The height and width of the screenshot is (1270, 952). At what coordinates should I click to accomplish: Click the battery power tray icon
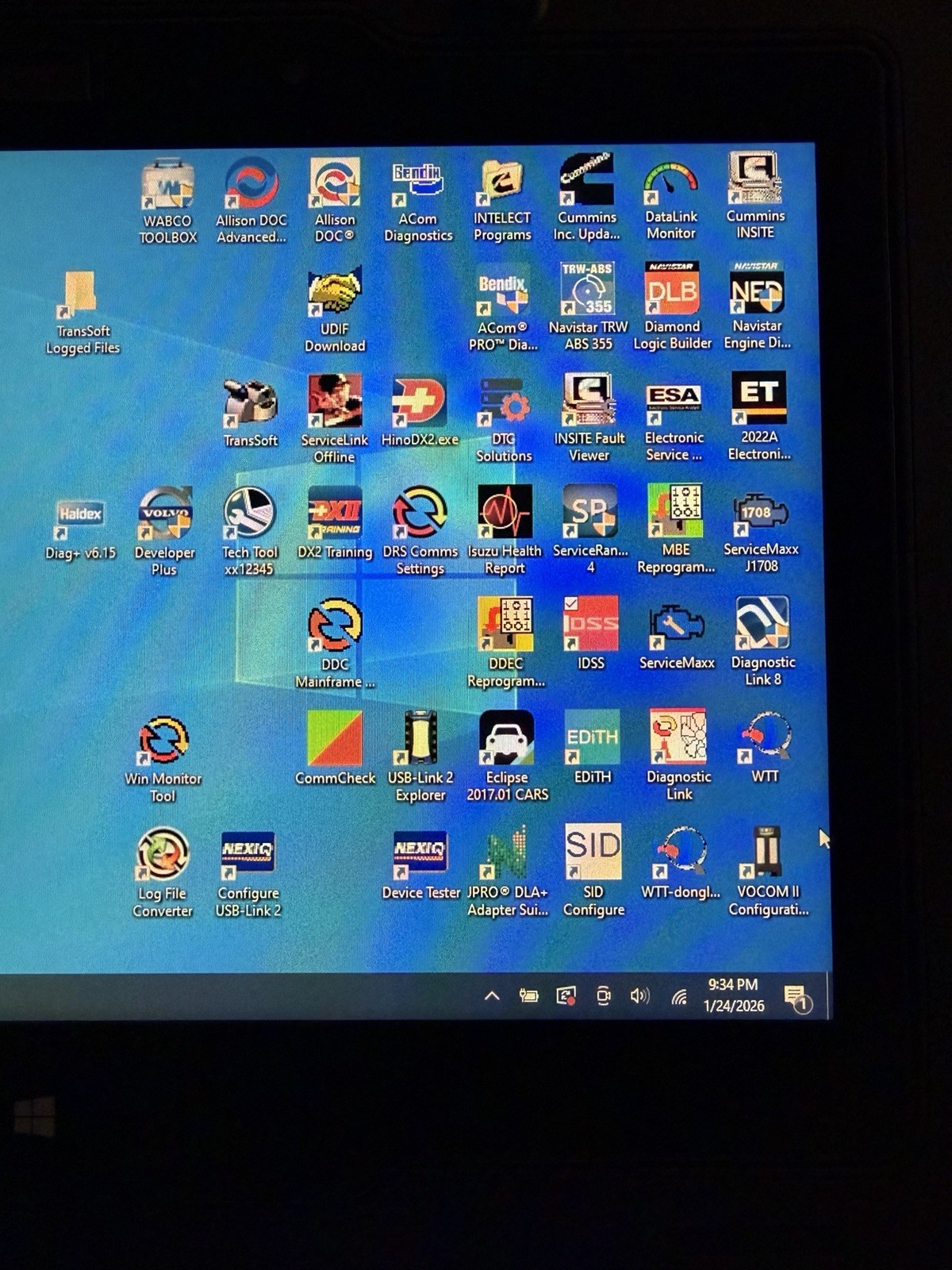(x=528, y=995)
